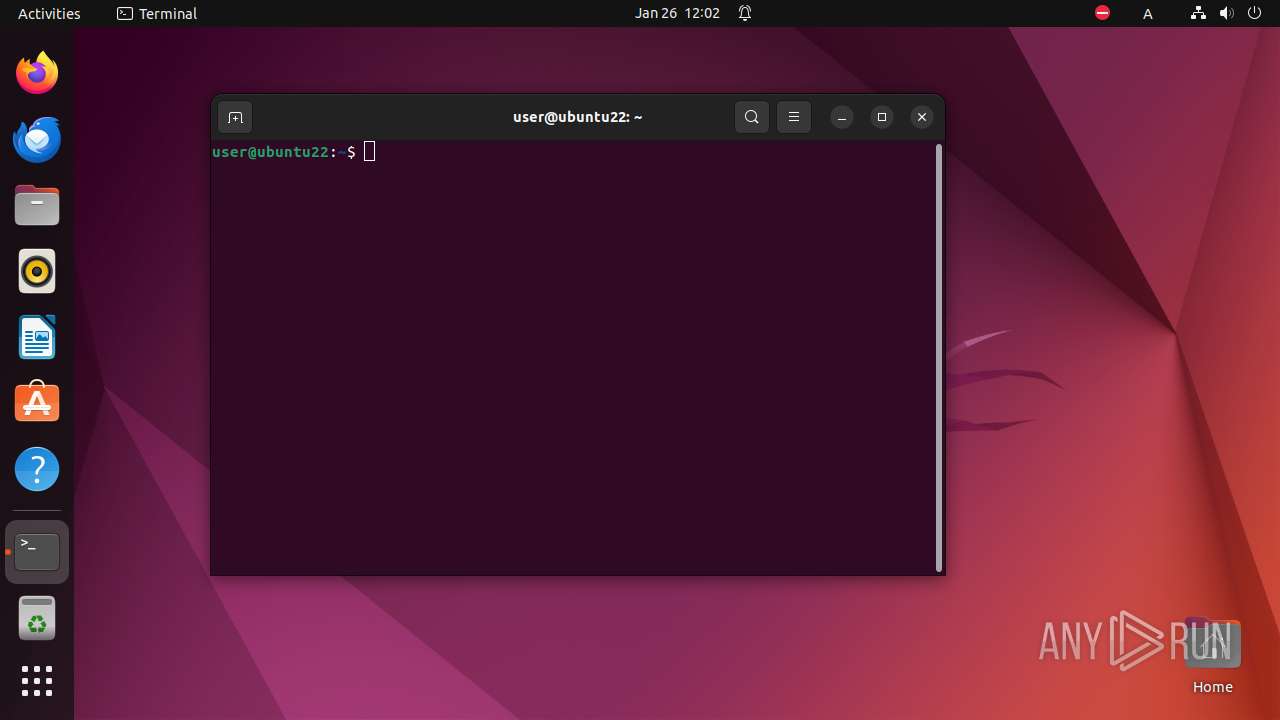Open the Help application
The height and width of the screenshot is (720, 1280).
pos(37,469)
